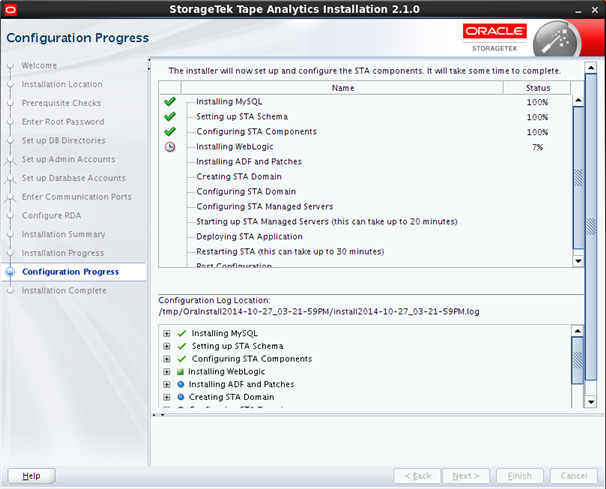
Task: Click Status column header in progress table
Action: tap(537, 88)
